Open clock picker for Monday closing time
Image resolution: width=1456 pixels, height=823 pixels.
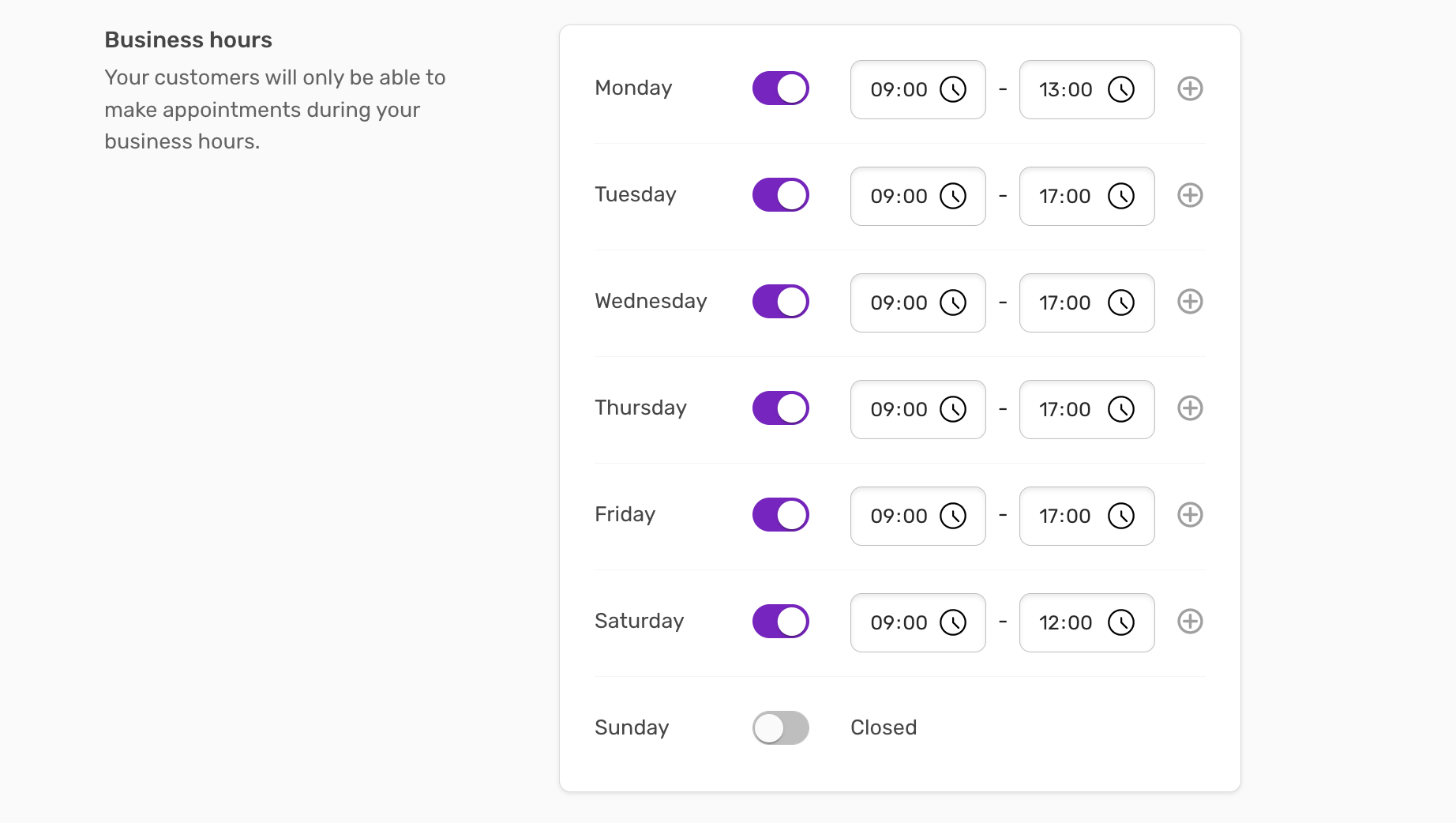pos(1121,89)
